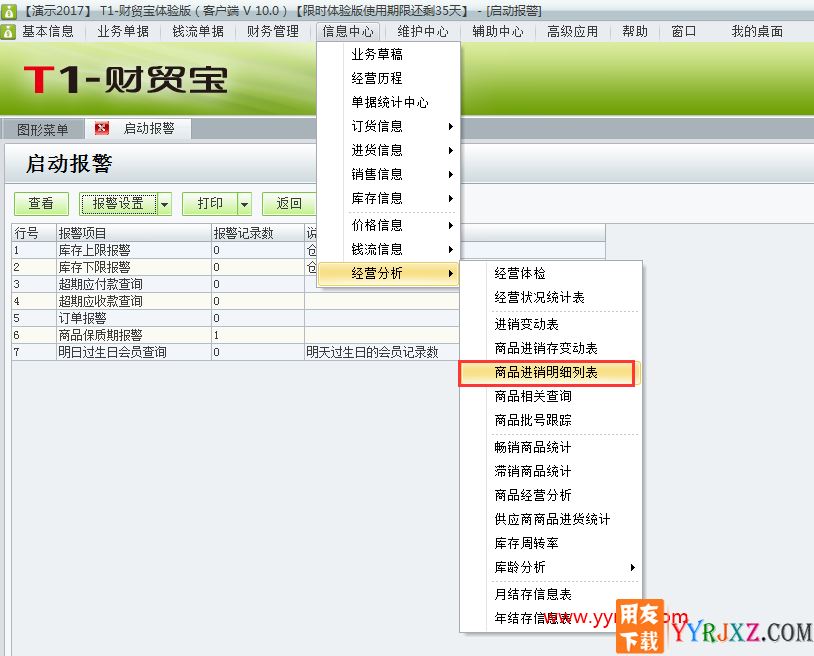
Task: Select the 订单报警 row
Action: 235,318
